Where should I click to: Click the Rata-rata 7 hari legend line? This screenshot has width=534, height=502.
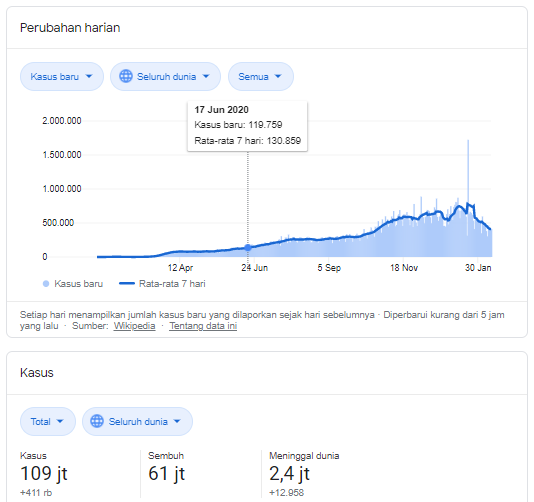click(x=127, y=283)
